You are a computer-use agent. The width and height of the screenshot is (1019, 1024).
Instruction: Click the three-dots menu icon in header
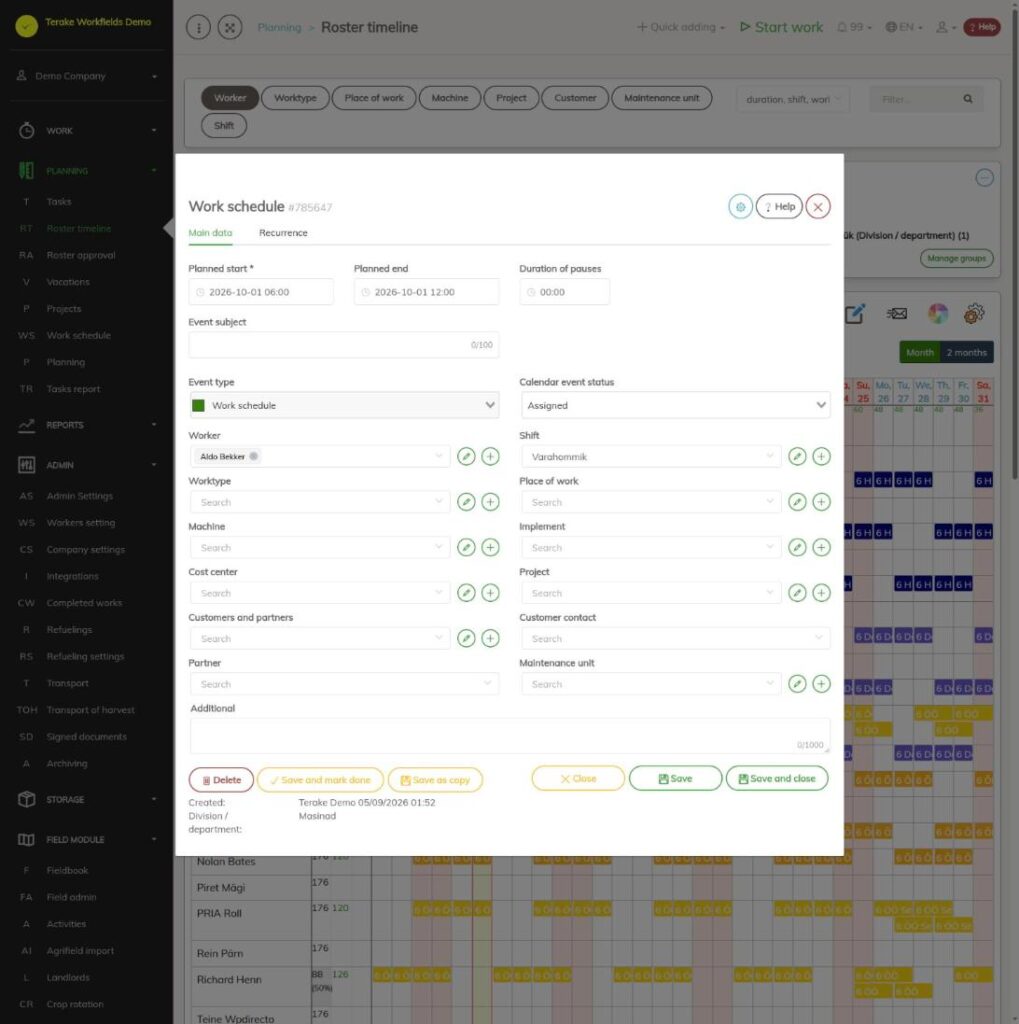point(199,27)
